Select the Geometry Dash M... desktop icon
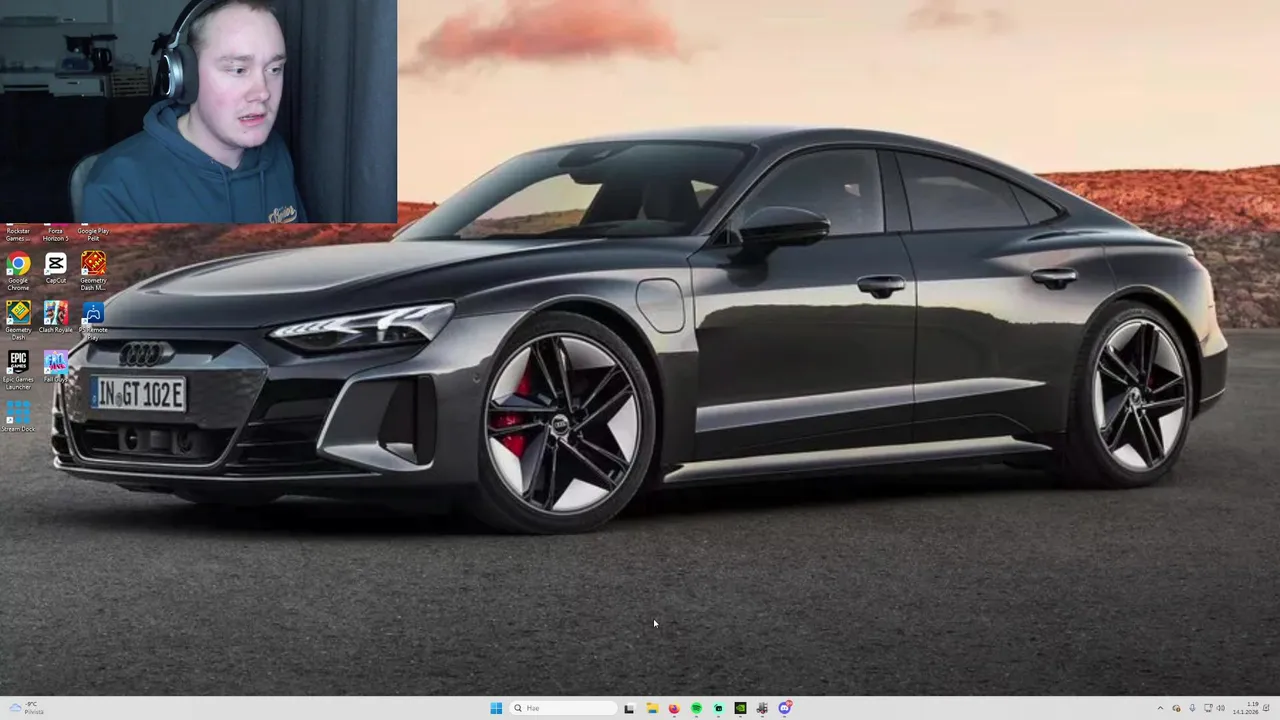This screenshot has height=720, width=1280. (x=93, y=270)
